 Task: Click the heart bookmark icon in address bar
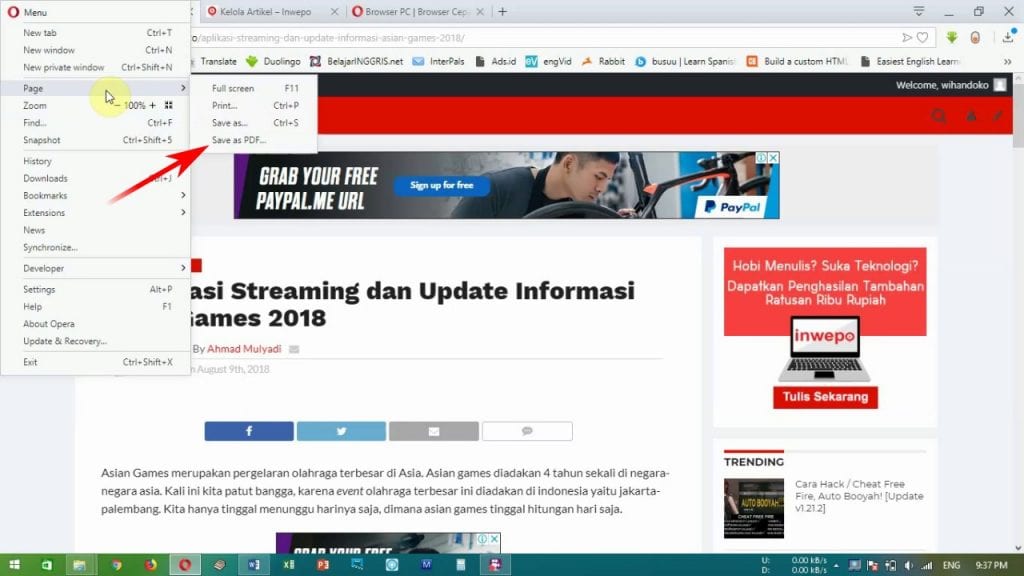pyautogui.click(x=922, y=38)
